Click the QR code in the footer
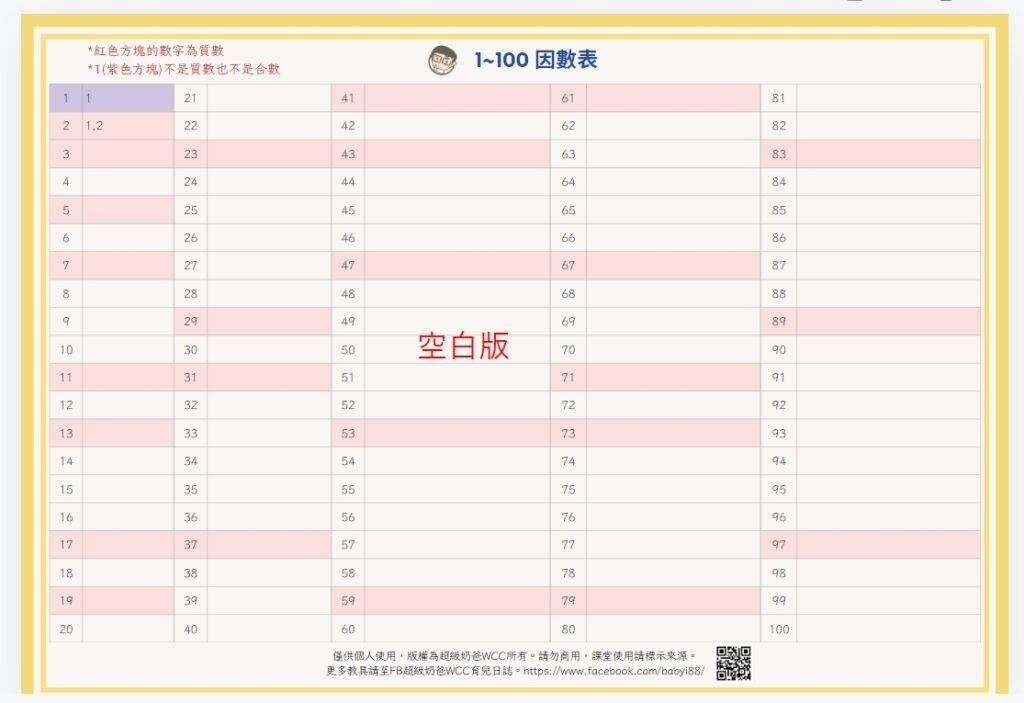Viewport: 1024px width, 703px height. click(x=733, y=663)
